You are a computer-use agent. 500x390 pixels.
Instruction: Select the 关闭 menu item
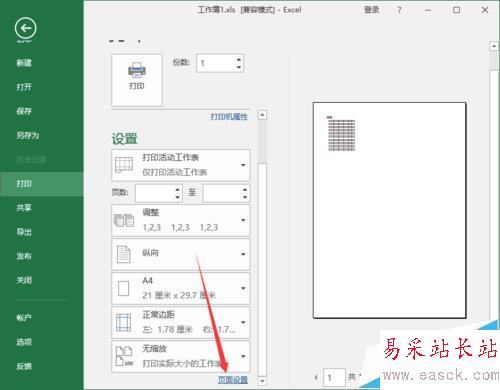[24, 280]
